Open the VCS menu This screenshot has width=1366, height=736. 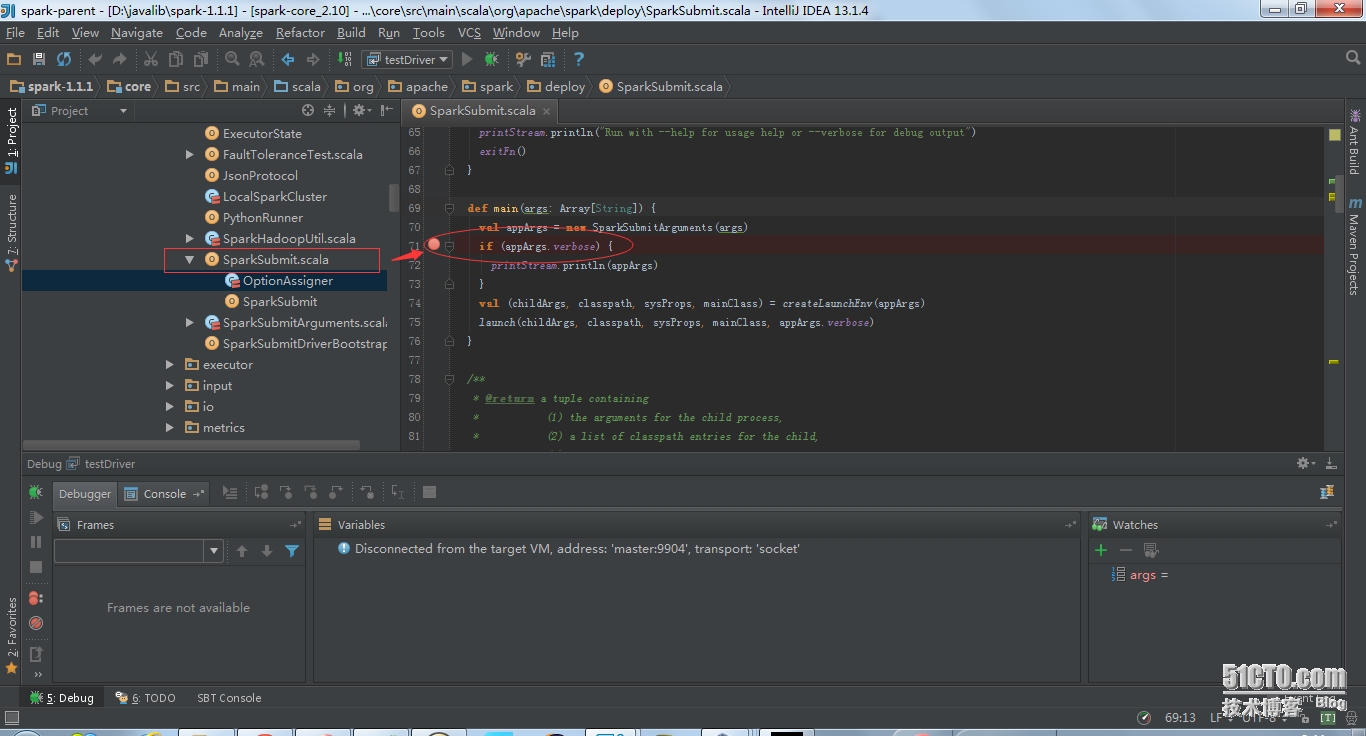pyautogui.click(x=468, y=32)
